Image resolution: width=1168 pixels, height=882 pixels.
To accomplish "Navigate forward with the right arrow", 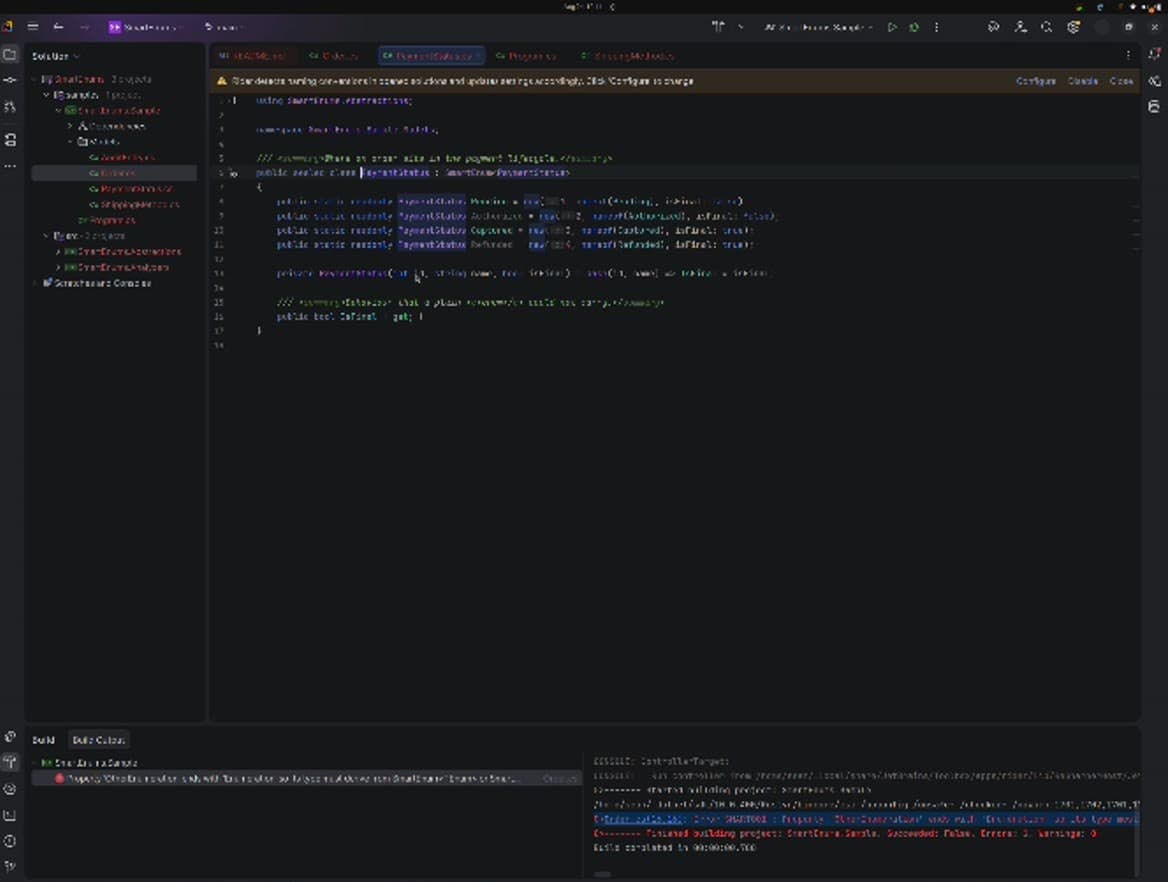I will 84,27.
